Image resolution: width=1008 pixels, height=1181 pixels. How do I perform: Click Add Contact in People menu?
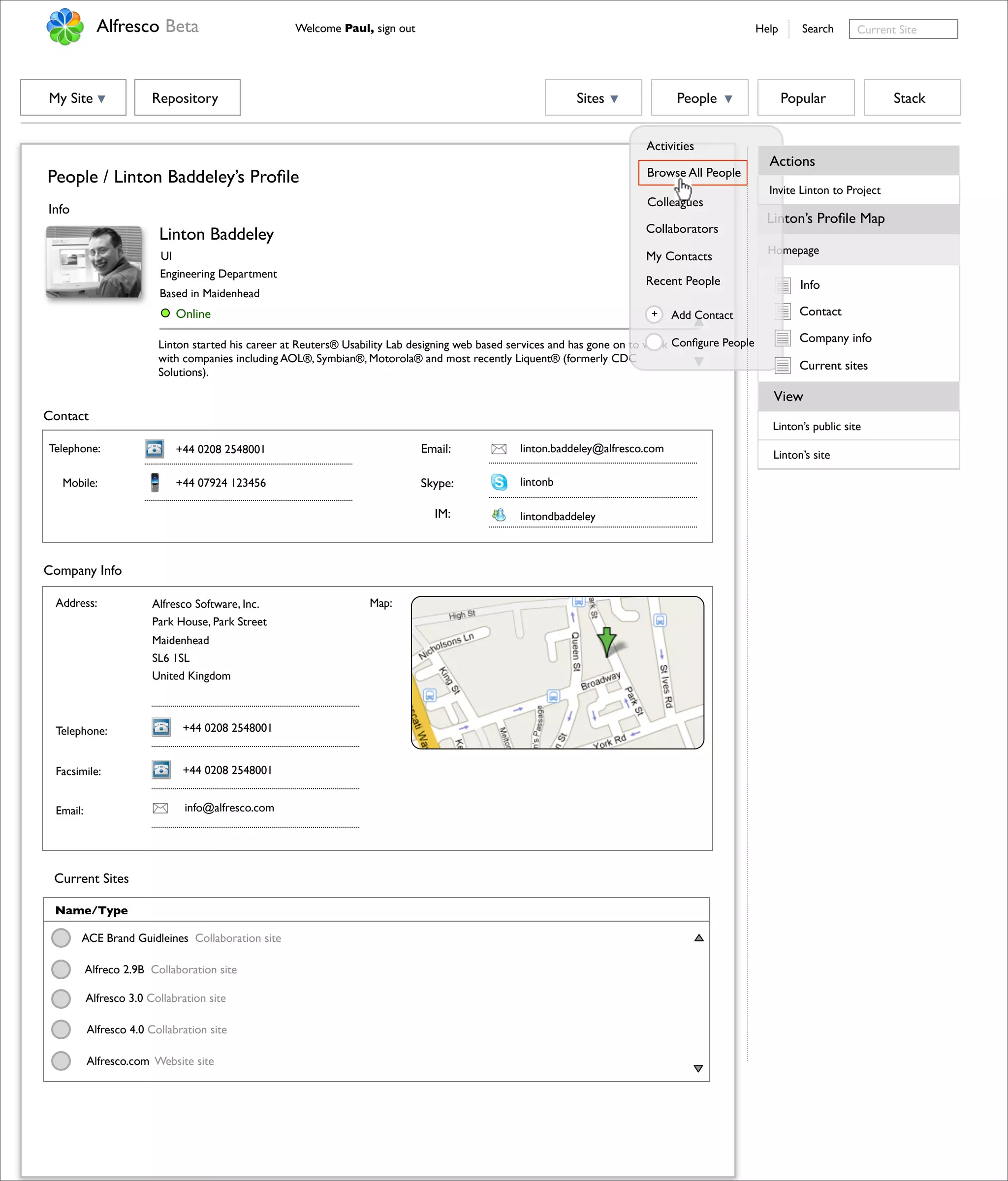[x=702, y=314]
